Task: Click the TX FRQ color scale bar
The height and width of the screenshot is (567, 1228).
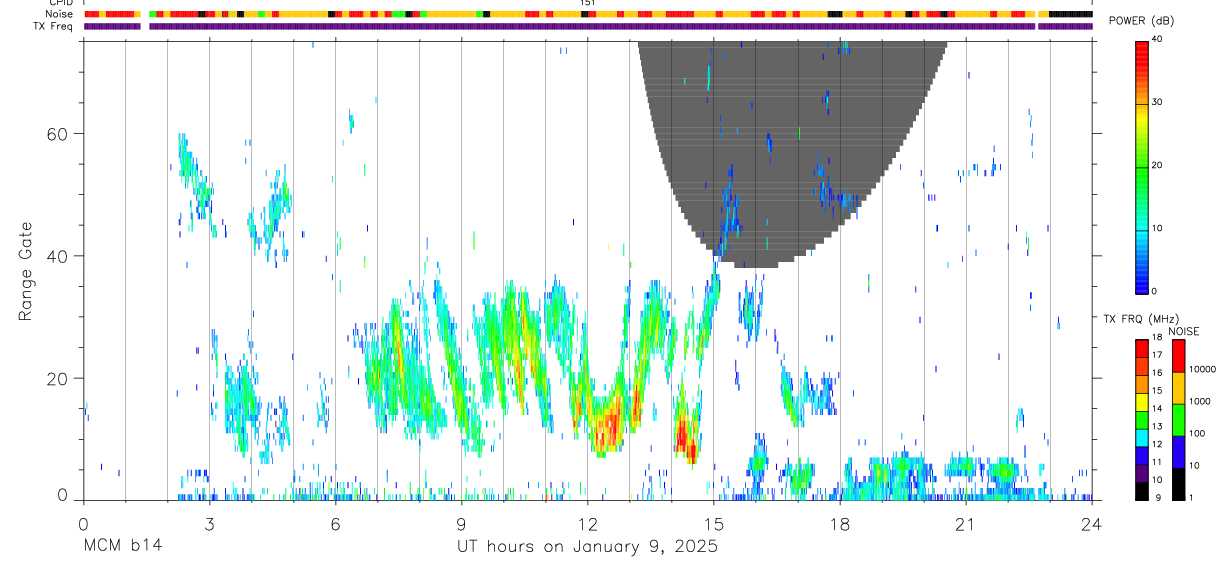Action: click(x=1142, y=420)
